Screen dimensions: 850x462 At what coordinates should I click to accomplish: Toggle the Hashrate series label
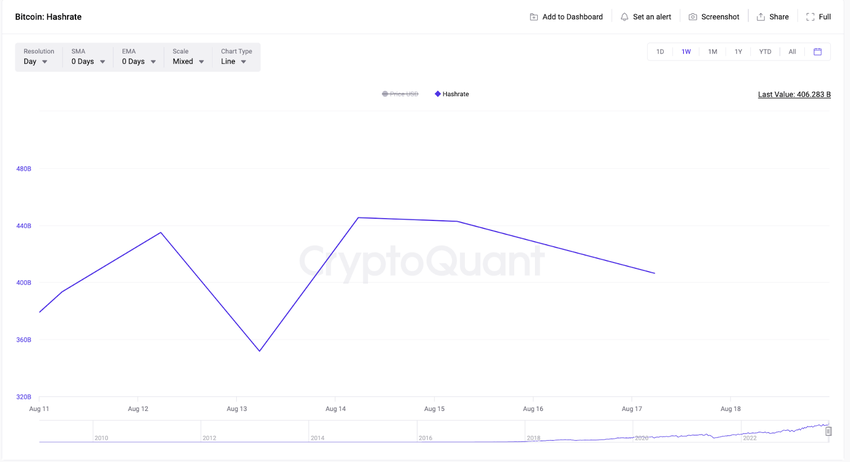click(x=455, y=94)
